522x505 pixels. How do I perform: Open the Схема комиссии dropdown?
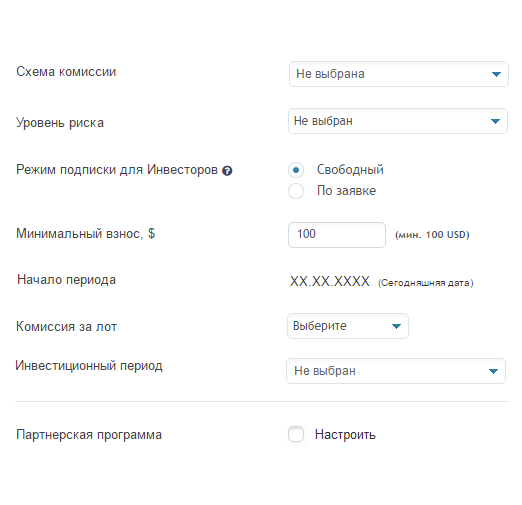pos(399,74)
